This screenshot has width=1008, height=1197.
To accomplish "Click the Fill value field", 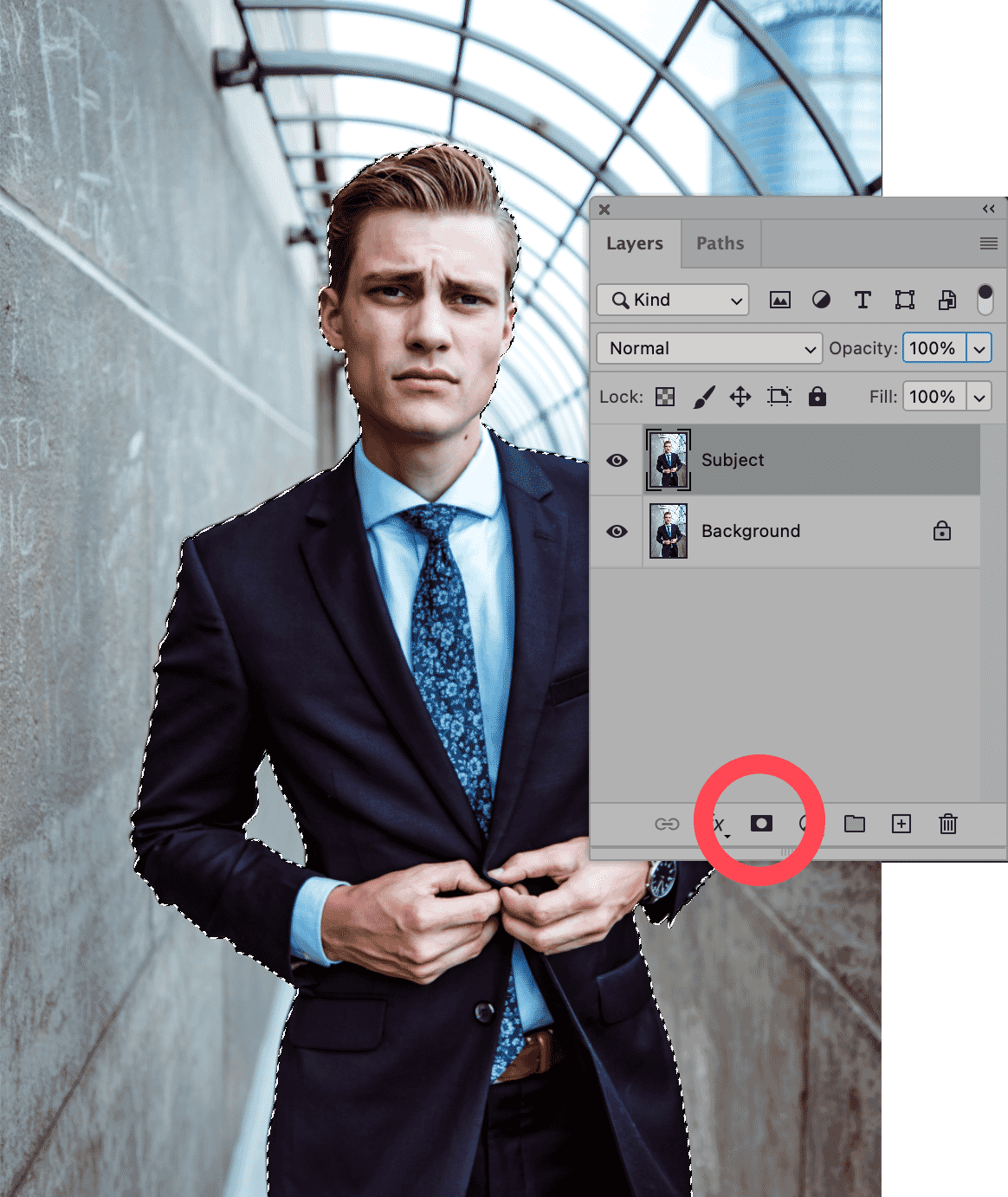I will 933,397.
